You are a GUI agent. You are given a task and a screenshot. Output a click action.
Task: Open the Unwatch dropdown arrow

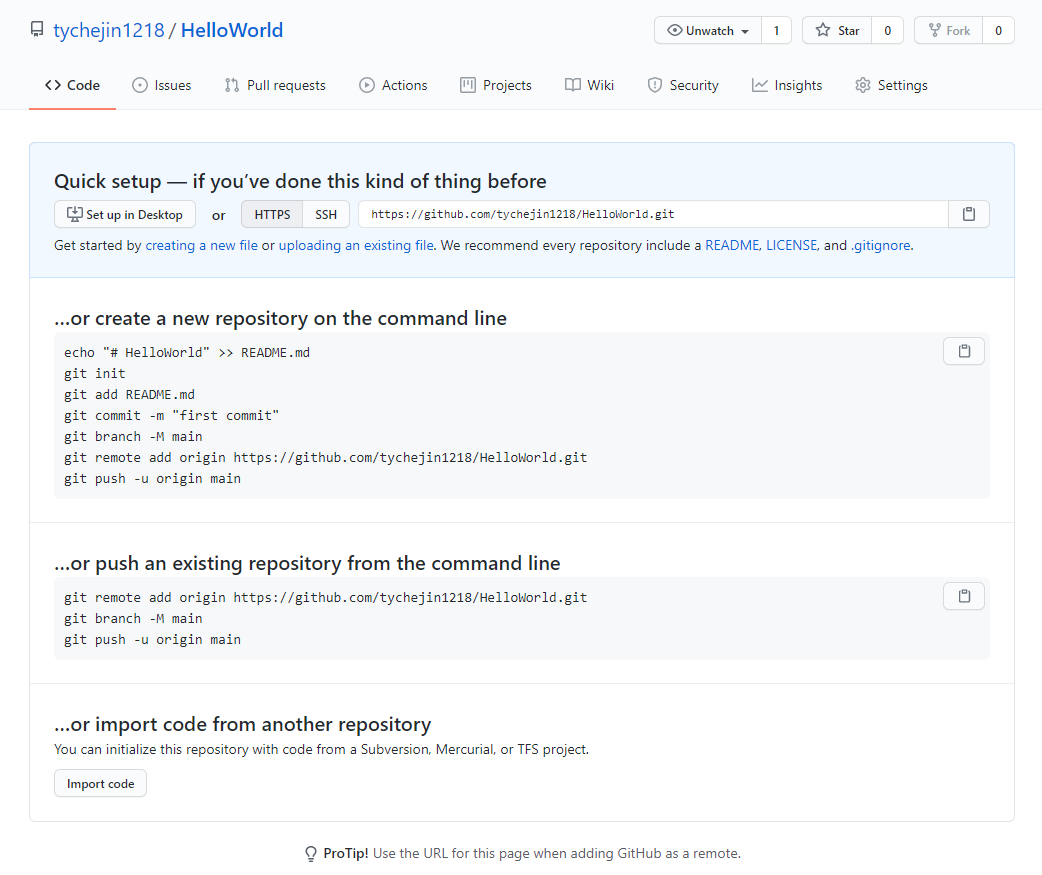pyautogui.click(x=745, y=31)
